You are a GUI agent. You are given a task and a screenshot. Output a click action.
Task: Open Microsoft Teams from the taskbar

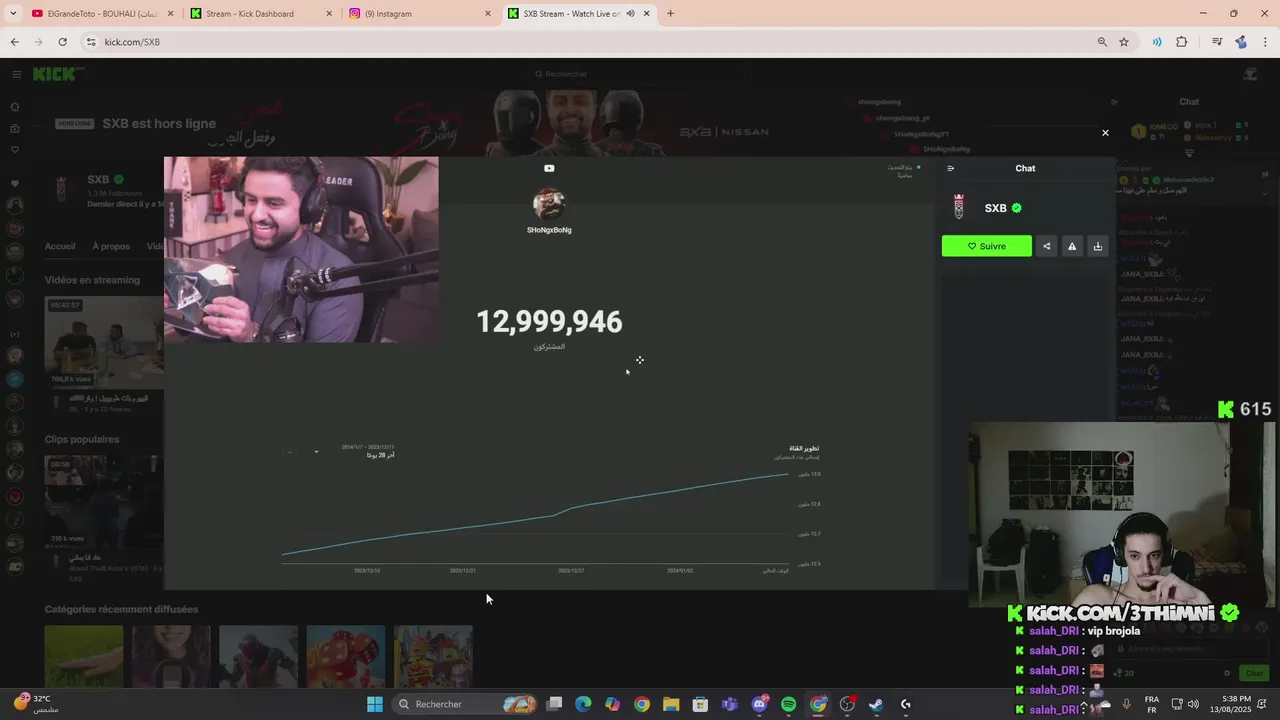tap(730, 704)
